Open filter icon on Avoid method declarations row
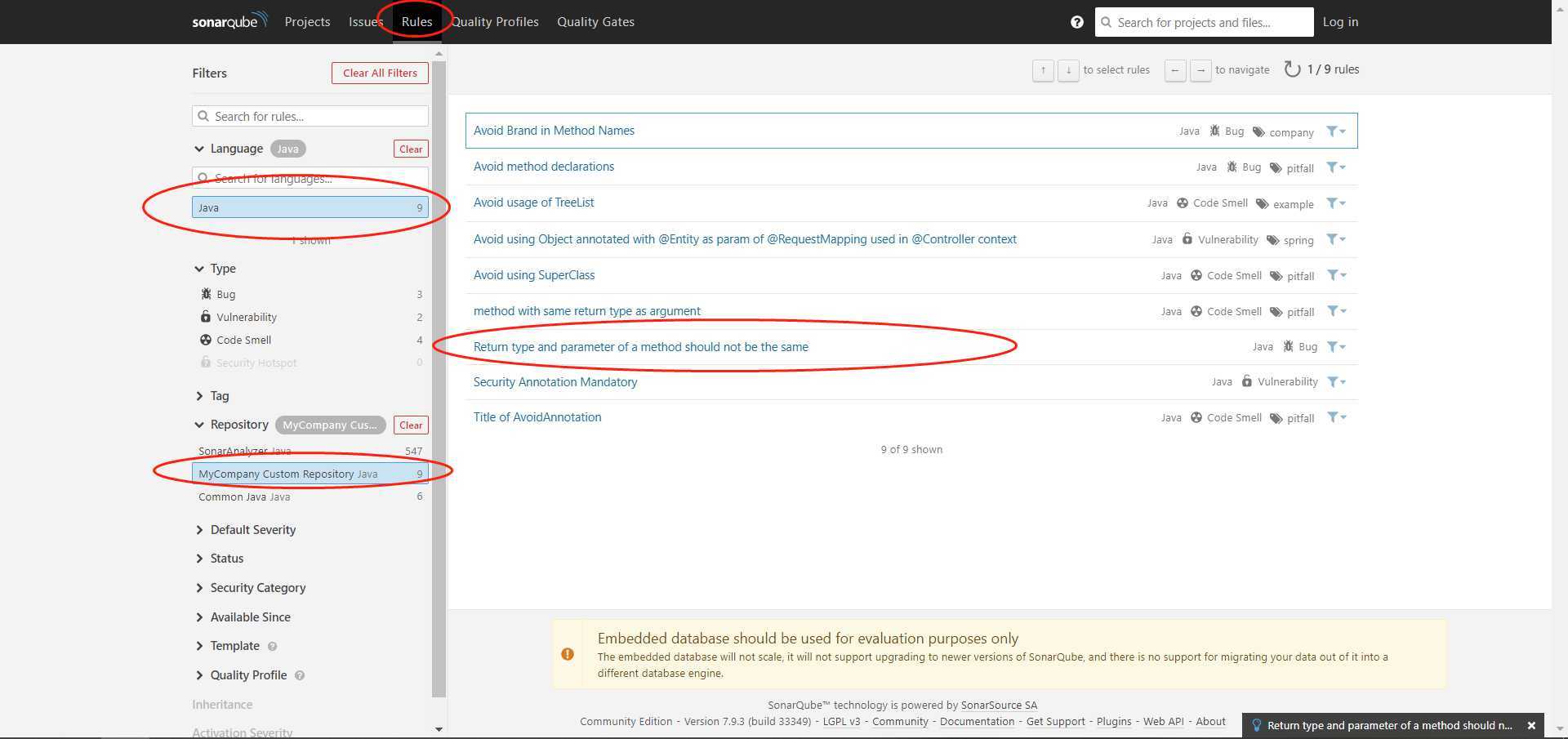This screenshot has width=1568, height=739. [x=1336, y=167]
